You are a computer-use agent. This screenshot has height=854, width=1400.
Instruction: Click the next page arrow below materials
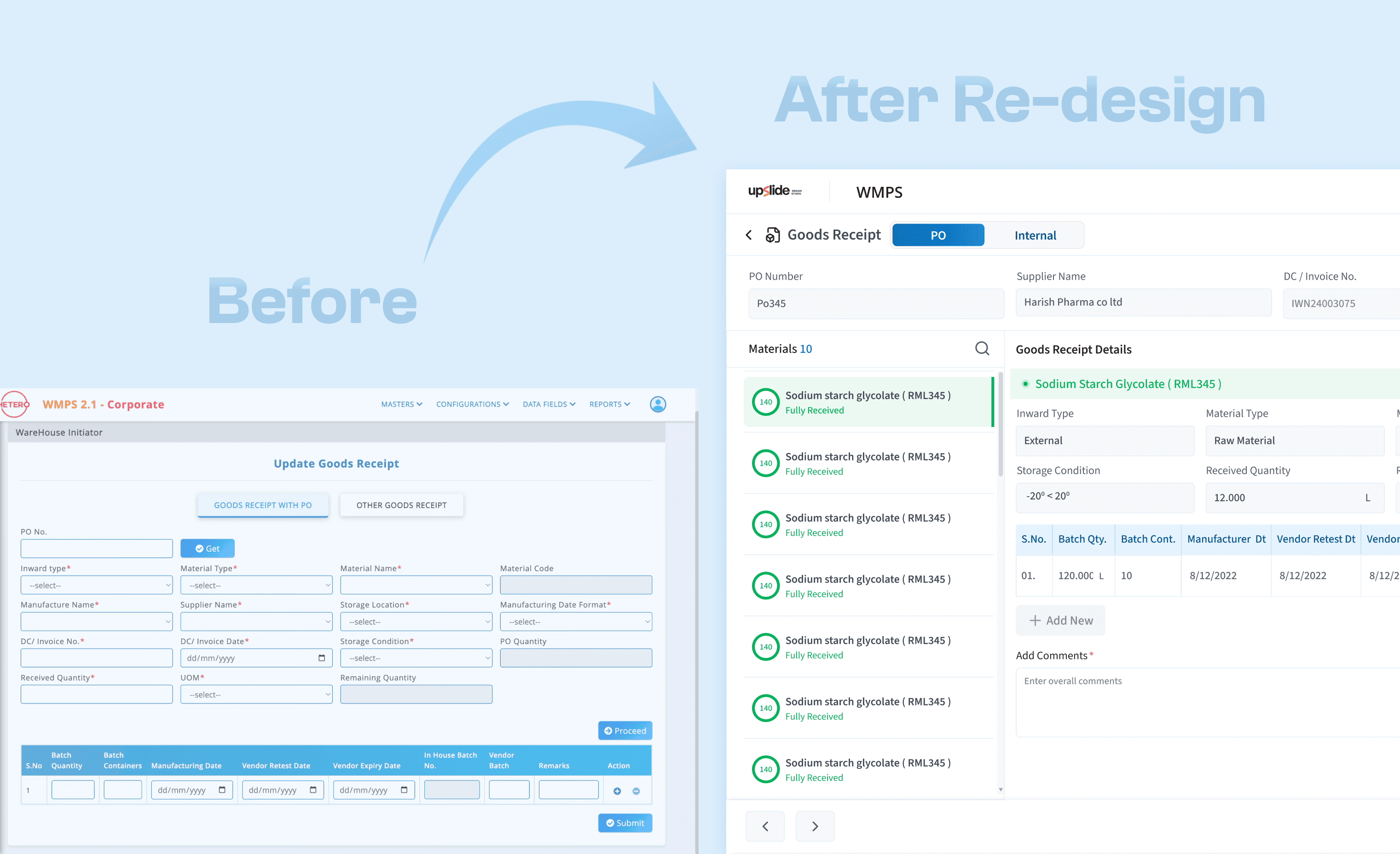coord(815,826)
